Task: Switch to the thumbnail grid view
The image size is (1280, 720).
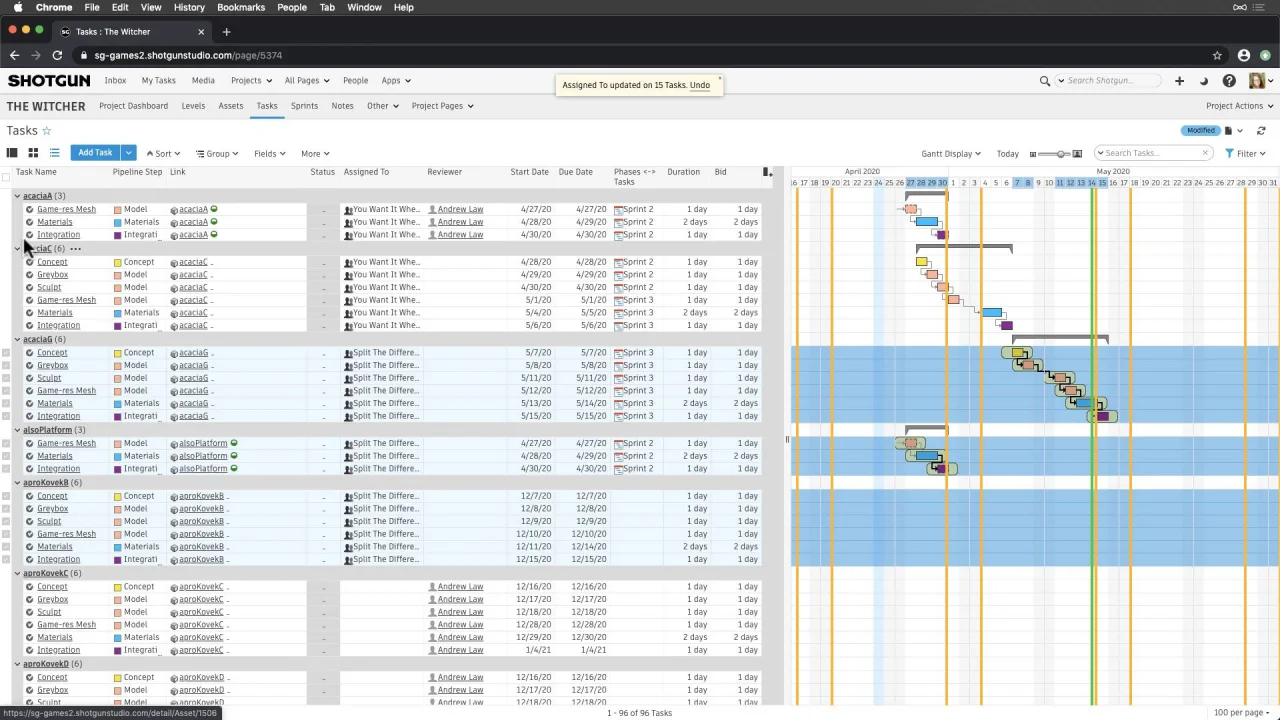Action: [x=33, y=153]
